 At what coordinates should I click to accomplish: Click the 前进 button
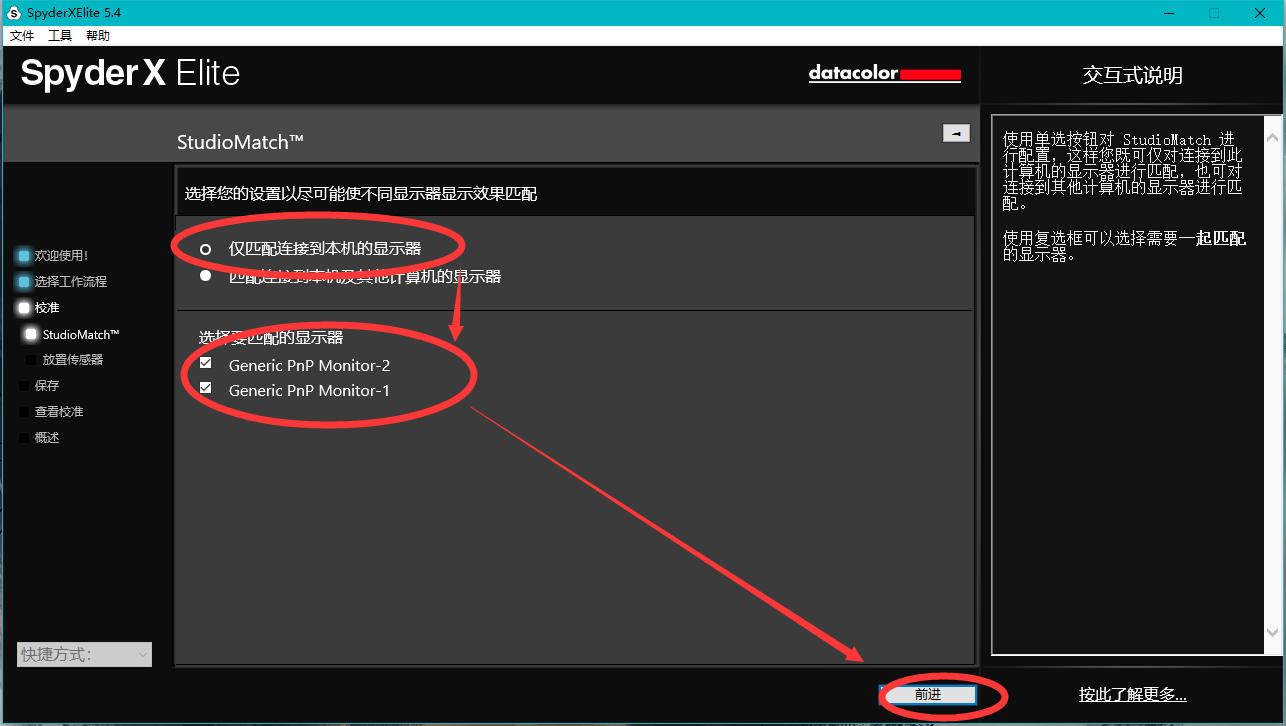928,694
